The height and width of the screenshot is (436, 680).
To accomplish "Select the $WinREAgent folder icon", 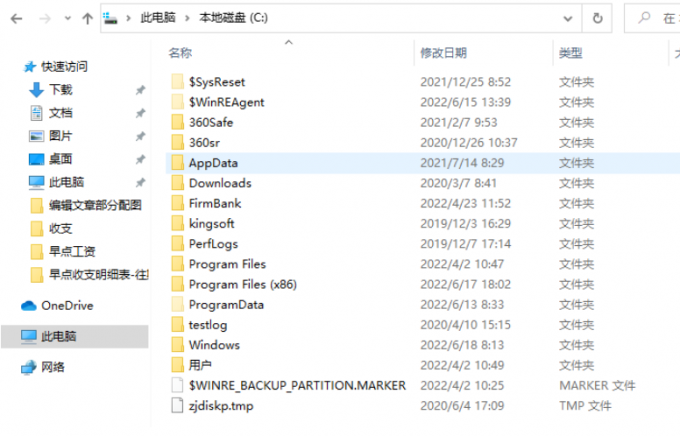I will (x=177, y=102).
